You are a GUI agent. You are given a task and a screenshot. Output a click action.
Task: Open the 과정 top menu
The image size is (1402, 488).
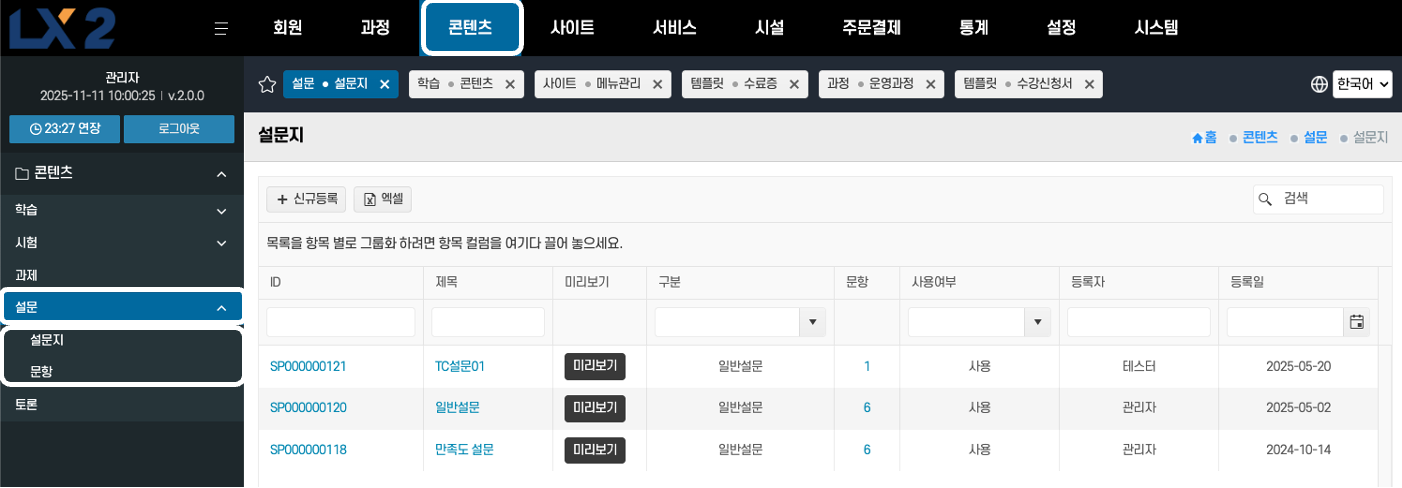pyautogui.click(x=375, y=28)
